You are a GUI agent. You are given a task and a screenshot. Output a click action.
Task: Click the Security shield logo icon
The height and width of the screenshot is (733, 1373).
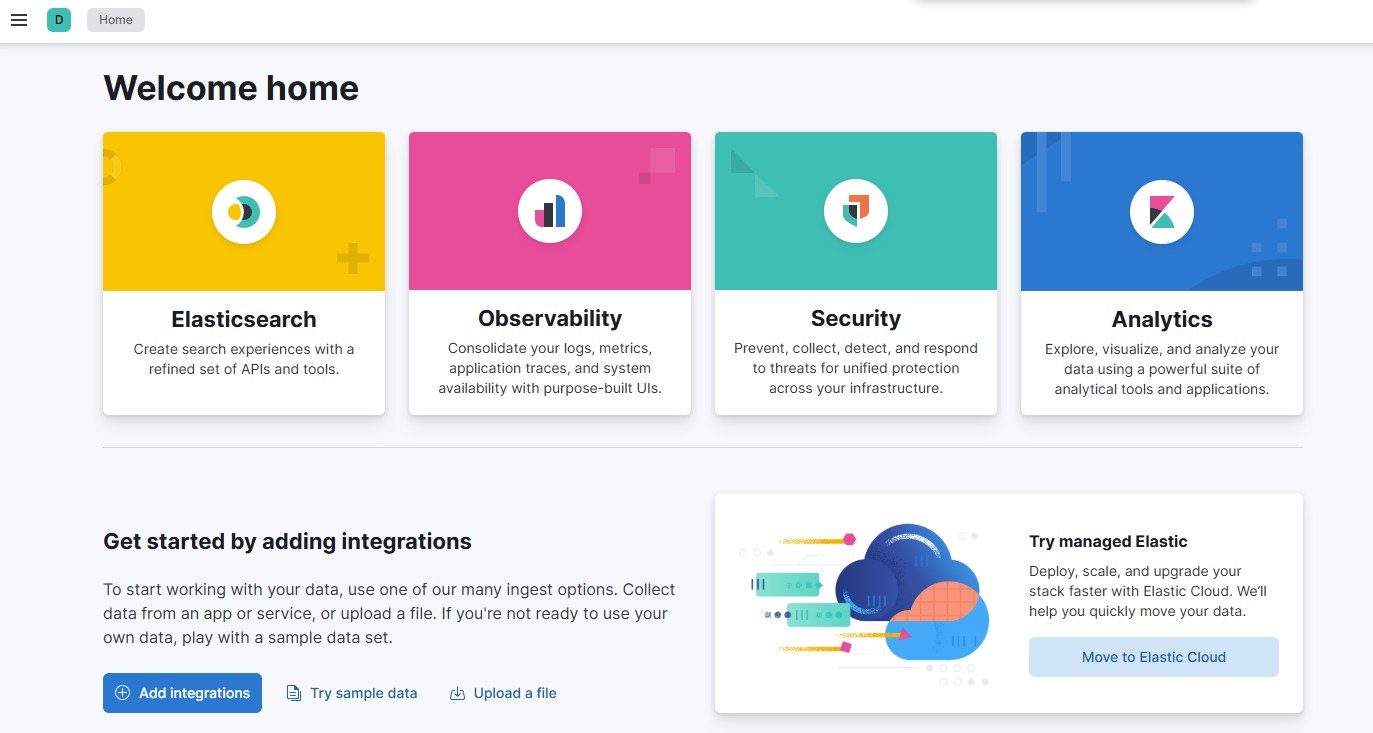(x=856, y=211)
